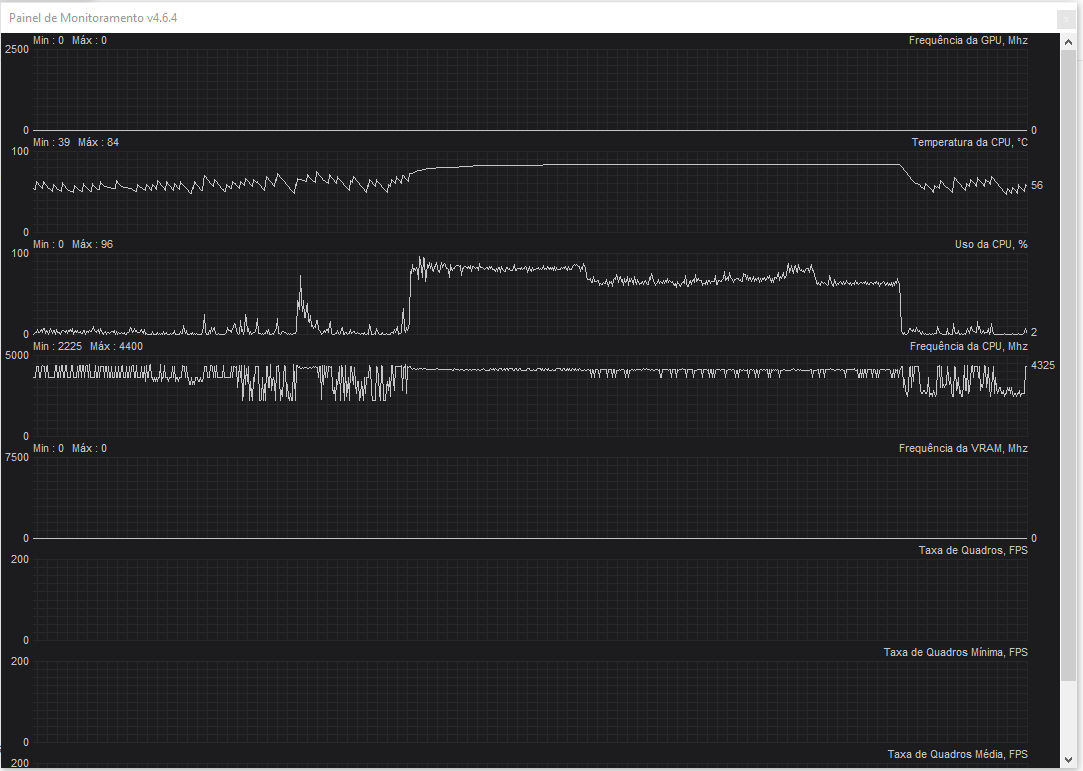Click the CPU usage spike before the load
This screenshot has height=771, width=1083.
(300, 304)
